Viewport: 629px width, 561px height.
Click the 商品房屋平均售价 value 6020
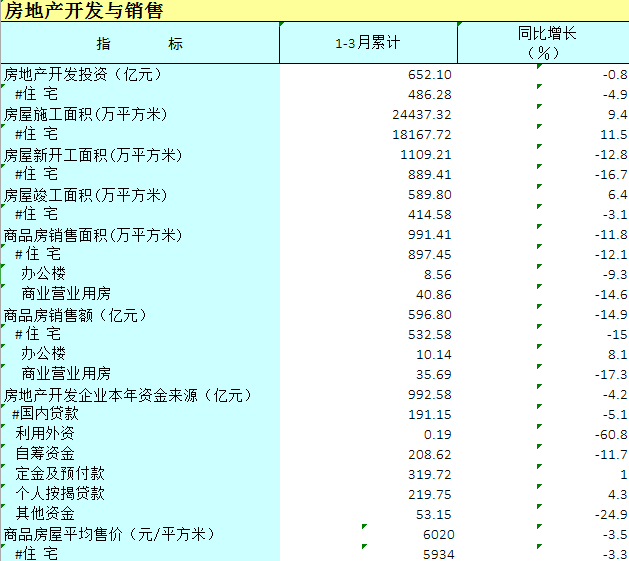tap(439, 535)
